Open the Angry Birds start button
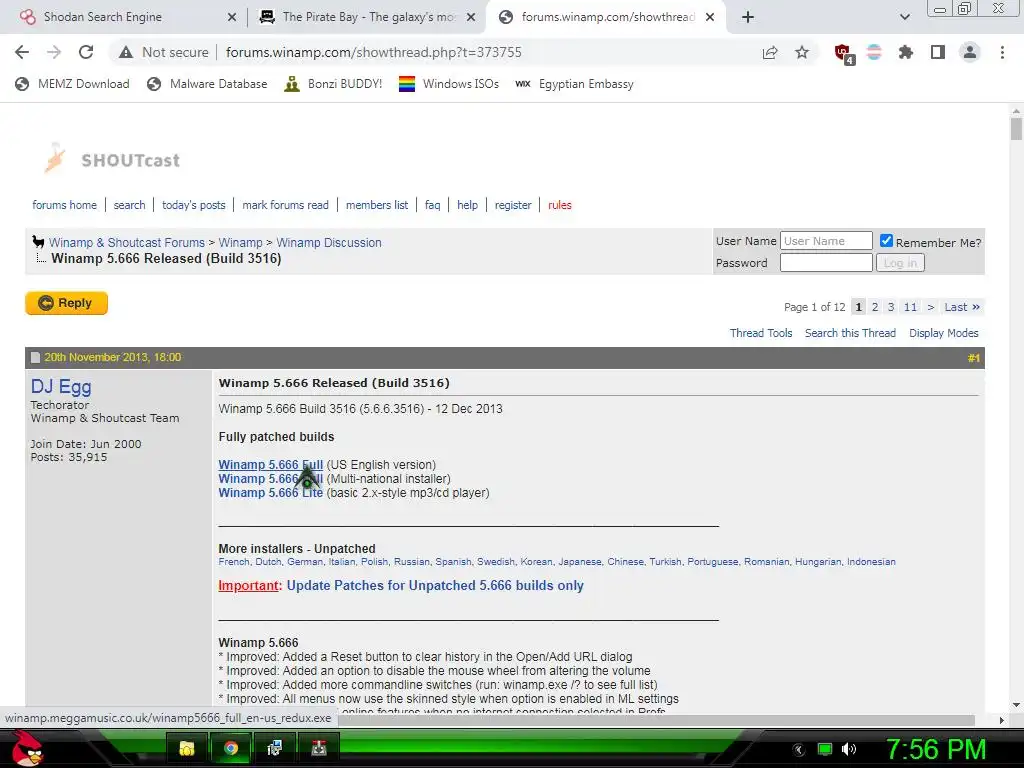 click(27, 748)
